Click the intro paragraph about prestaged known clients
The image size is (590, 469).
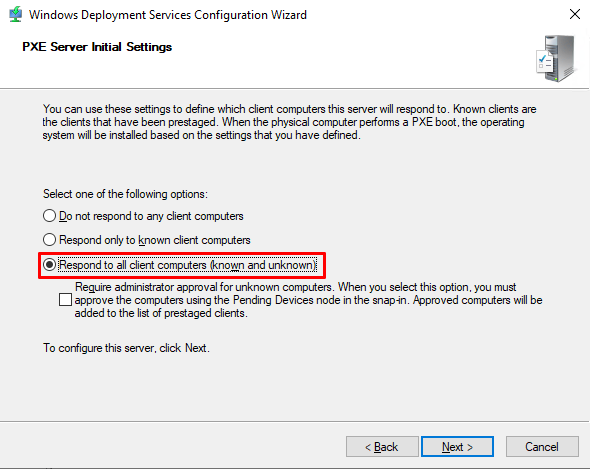[x=289, y=122]
